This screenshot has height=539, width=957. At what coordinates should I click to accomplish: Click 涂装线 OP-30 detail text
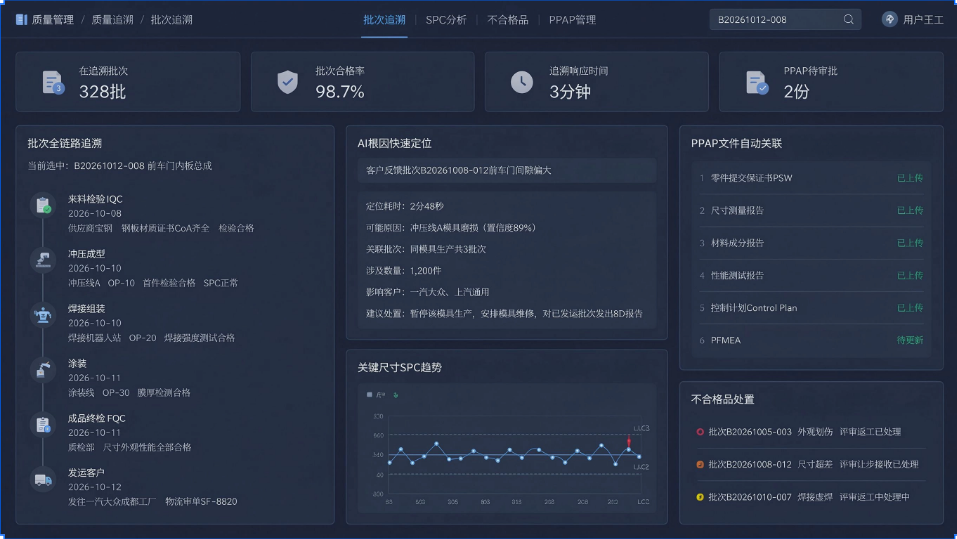(98, 393)
